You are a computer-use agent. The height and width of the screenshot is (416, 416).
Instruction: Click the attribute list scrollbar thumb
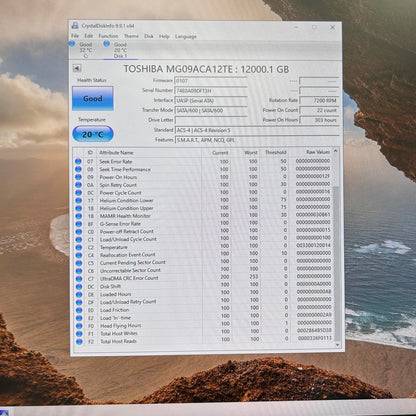(337, 263)
